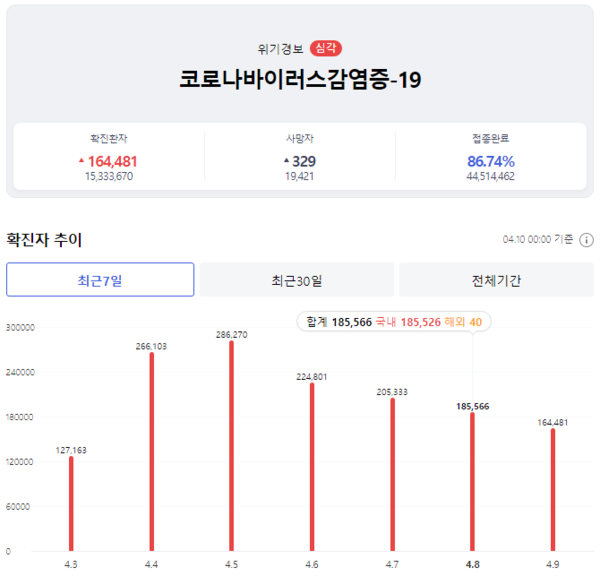
Task: Click the highlighted 4.8 bar of 185,566
Action: 472,482
